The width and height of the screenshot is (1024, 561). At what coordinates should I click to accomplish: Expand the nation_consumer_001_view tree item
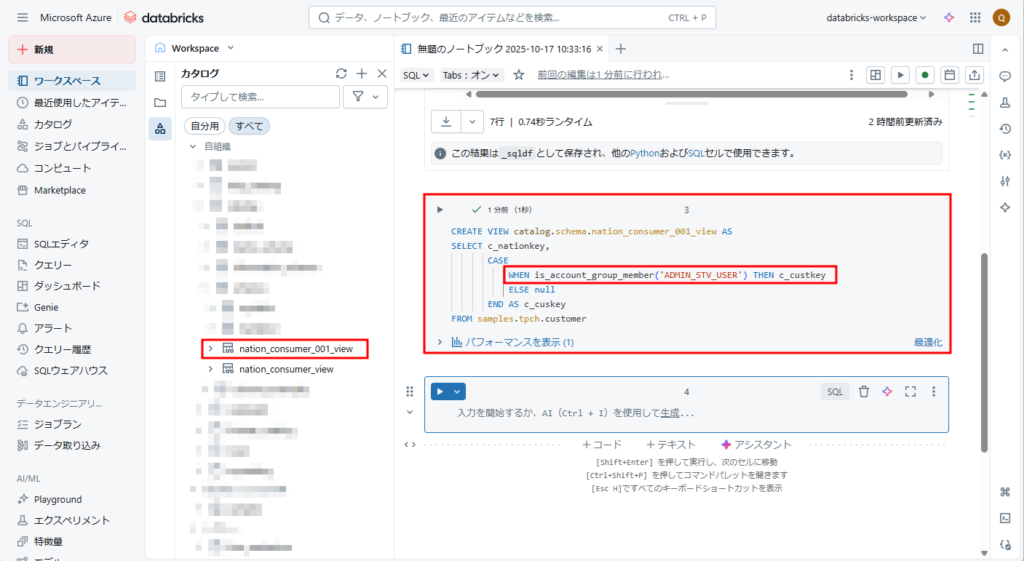pos(210,348)
